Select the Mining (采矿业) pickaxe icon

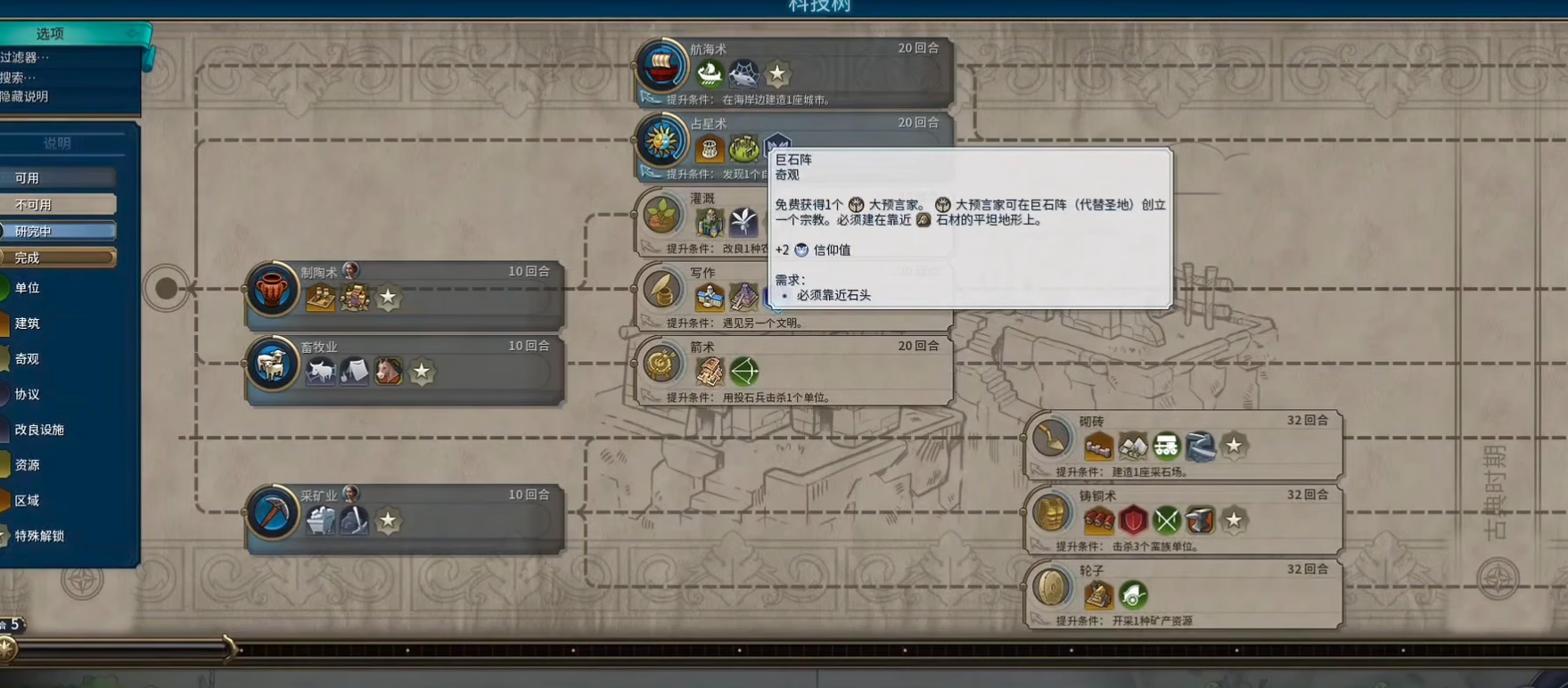coord(272,512)
